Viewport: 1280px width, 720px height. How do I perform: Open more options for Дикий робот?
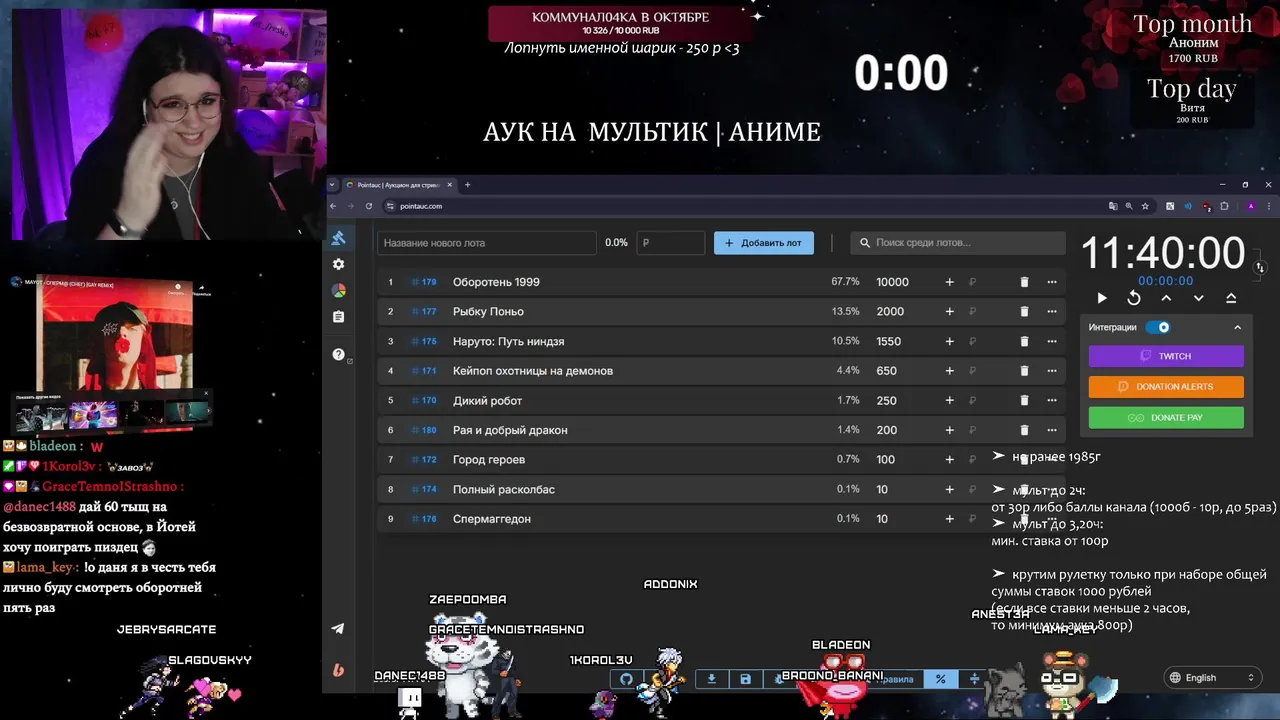[x=1052, y=401]
